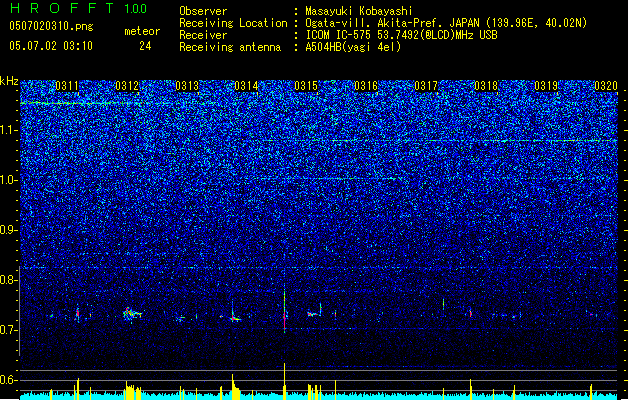Click the date stamp 05.07.02 03:10
The width and height of the screenshot is (629, 400).
point(51,46)
